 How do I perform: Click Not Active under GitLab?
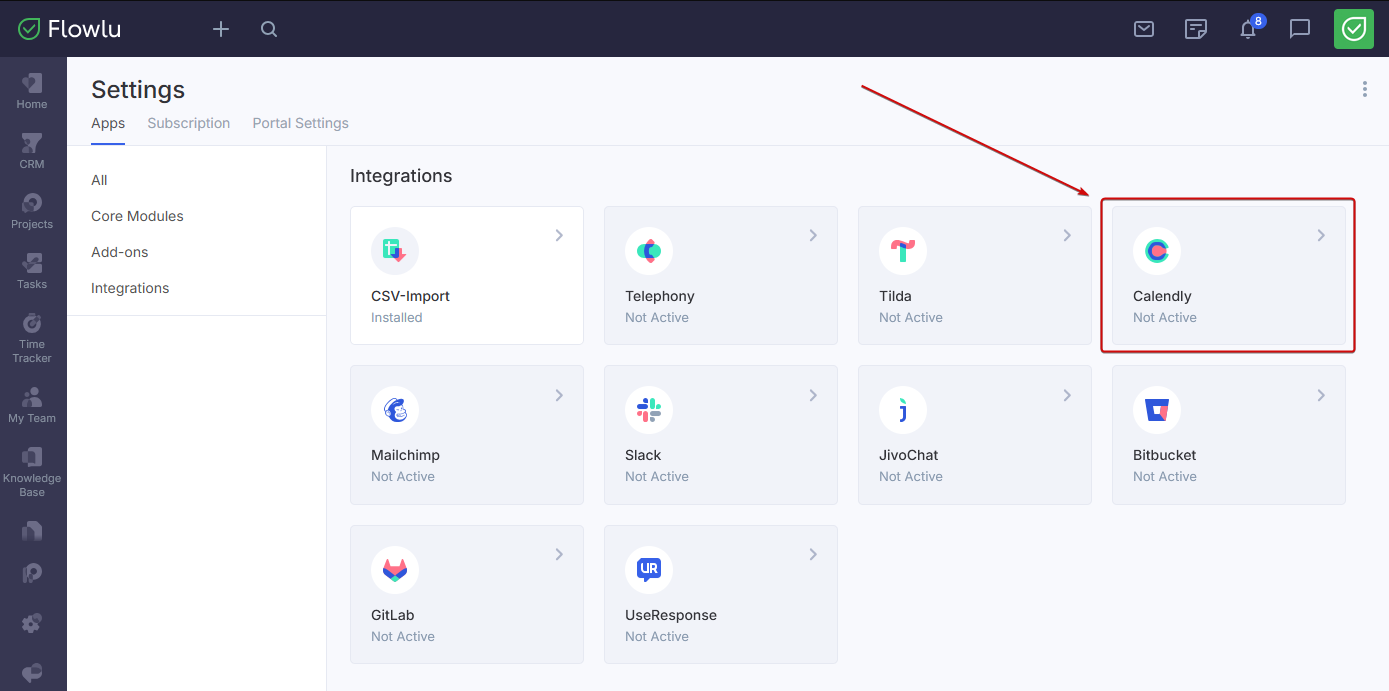403,636
